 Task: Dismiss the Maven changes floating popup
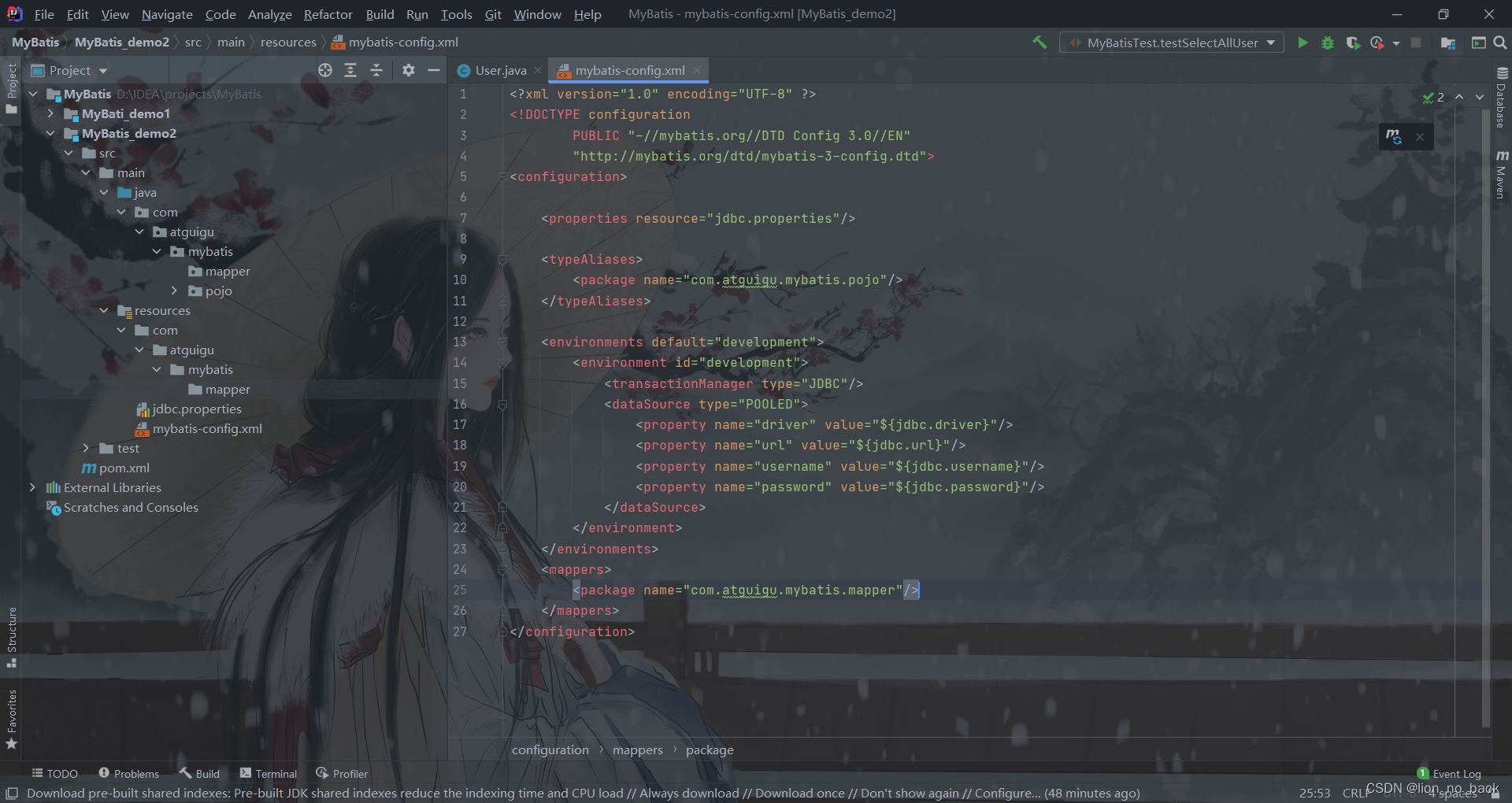pyautogui.click(x=1420, y=137)
